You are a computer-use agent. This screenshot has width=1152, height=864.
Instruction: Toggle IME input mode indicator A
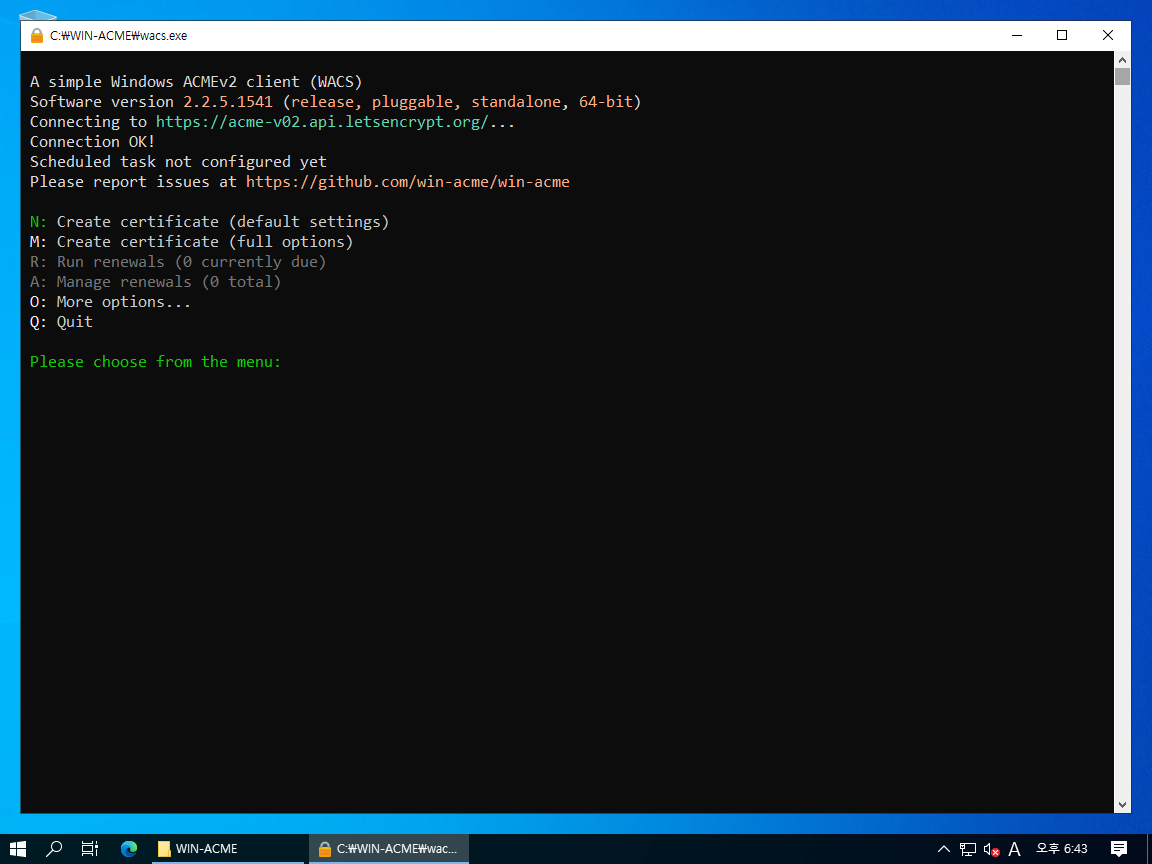(1015, 849)
